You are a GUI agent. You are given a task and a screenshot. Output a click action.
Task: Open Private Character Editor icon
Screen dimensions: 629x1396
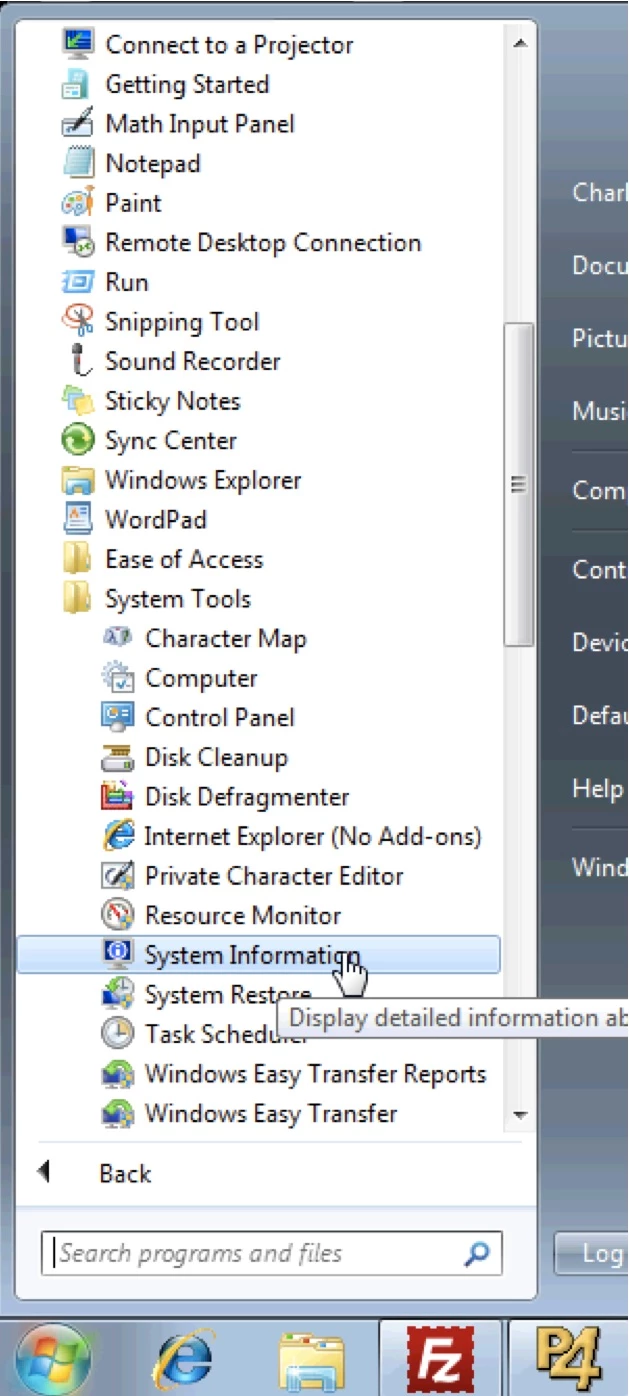click(117, 876)
